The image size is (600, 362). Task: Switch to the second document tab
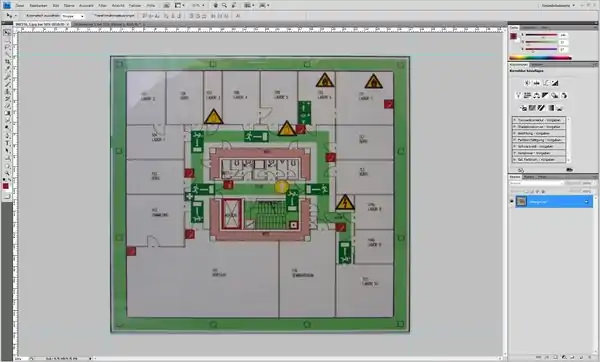pyautogui.click(x=107, y=24)
